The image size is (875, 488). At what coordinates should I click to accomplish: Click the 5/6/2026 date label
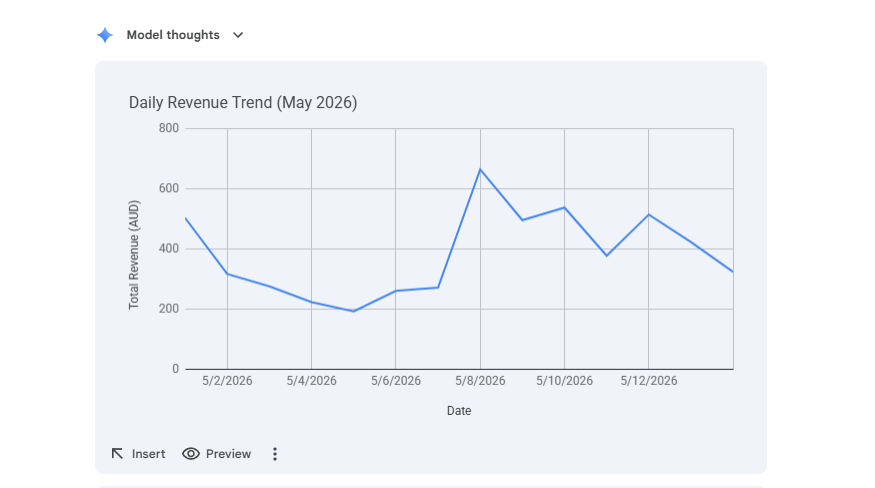pos(396,381)
